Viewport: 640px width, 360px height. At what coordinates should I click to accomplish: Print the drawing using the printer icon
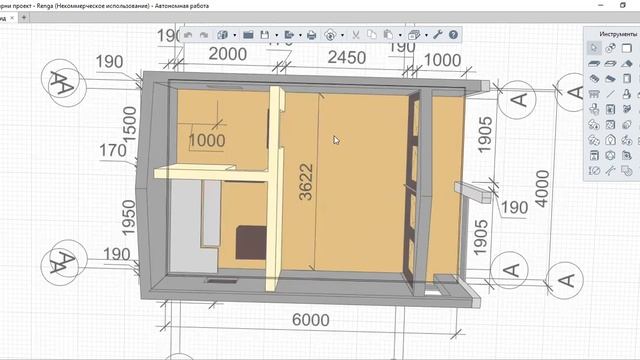(x=311, y=35)
